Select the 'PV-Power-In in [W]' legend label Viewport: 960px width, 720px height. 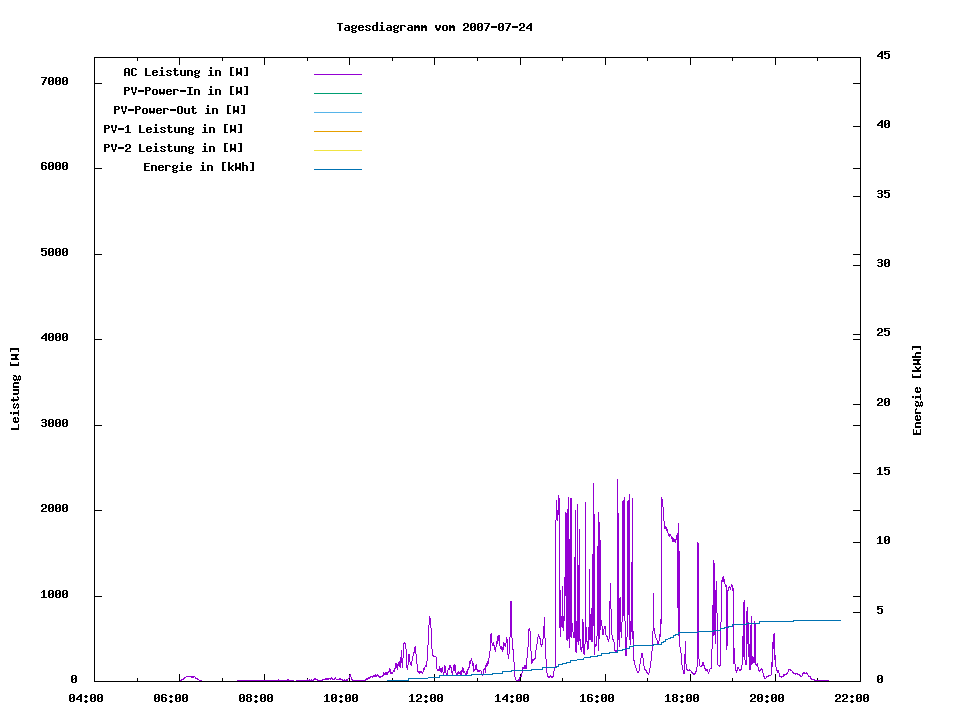click(x=186, y=91)
